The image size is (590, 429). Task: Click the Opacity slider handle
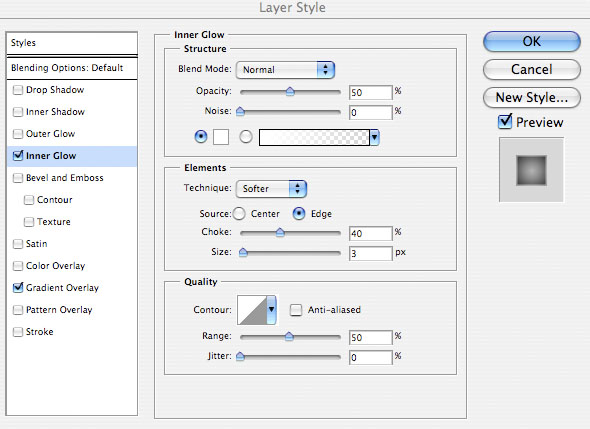pyautogui.click(x=290, y=91)
